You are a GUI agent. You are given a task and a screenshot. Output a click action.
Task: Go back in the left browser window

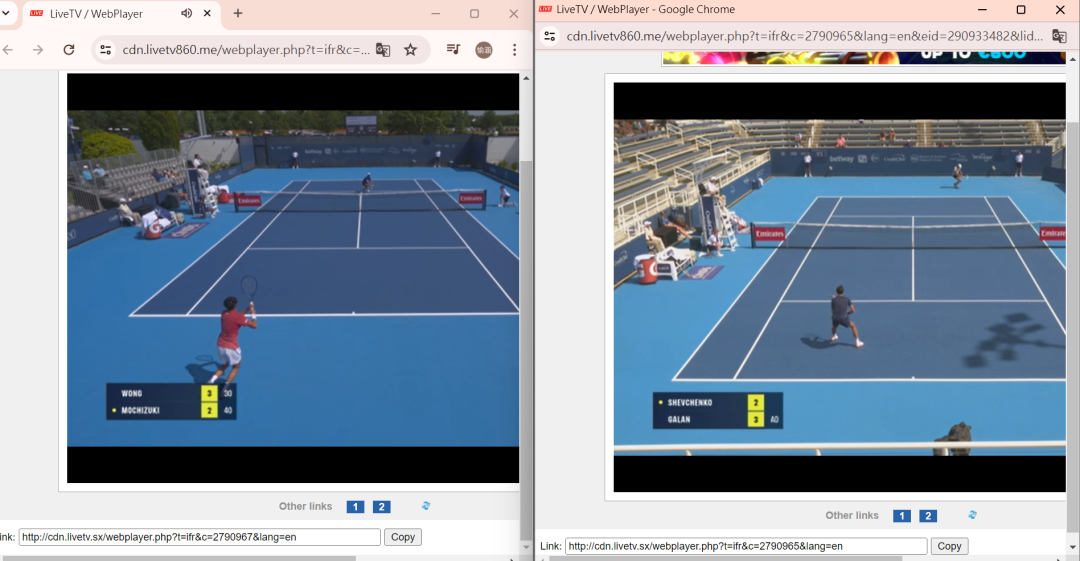[8, 50]
